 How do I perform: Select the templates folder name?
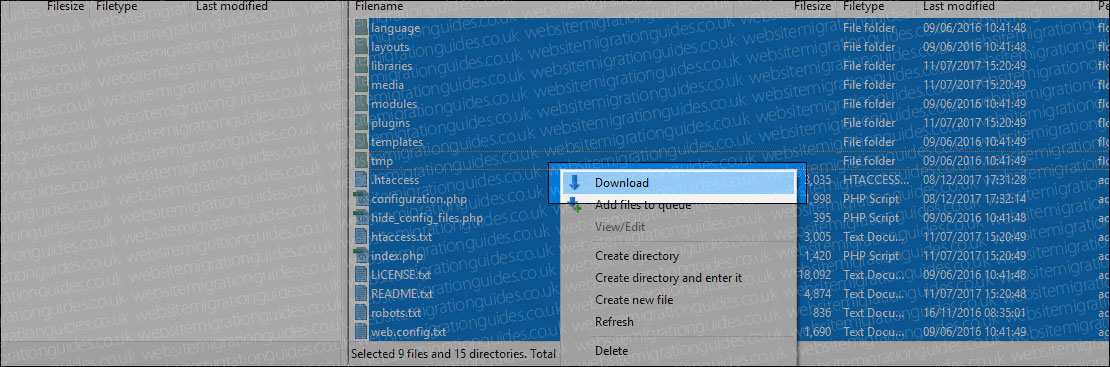point(397,142)
